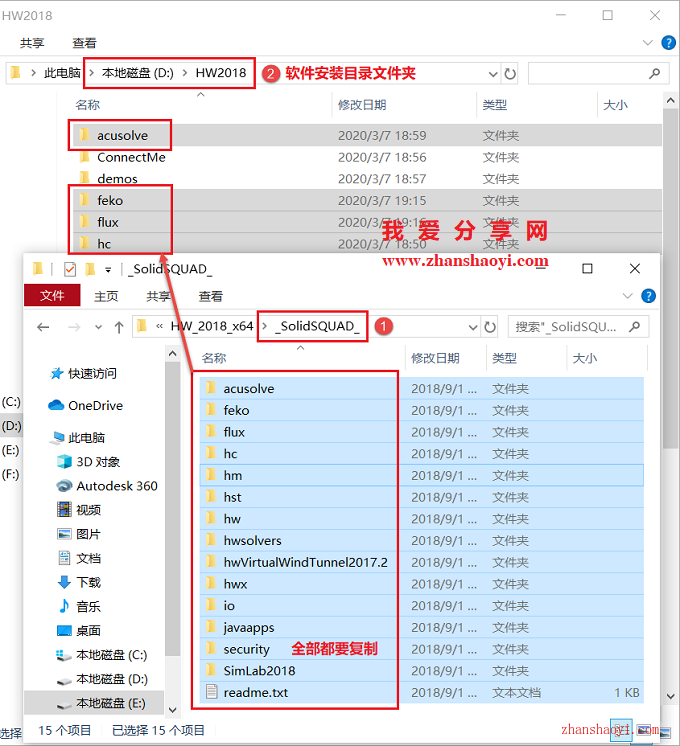Go up one folder level with up arrow
Image resolution: width=680 pixels, height=746 pixels.
tap(119, 327)
